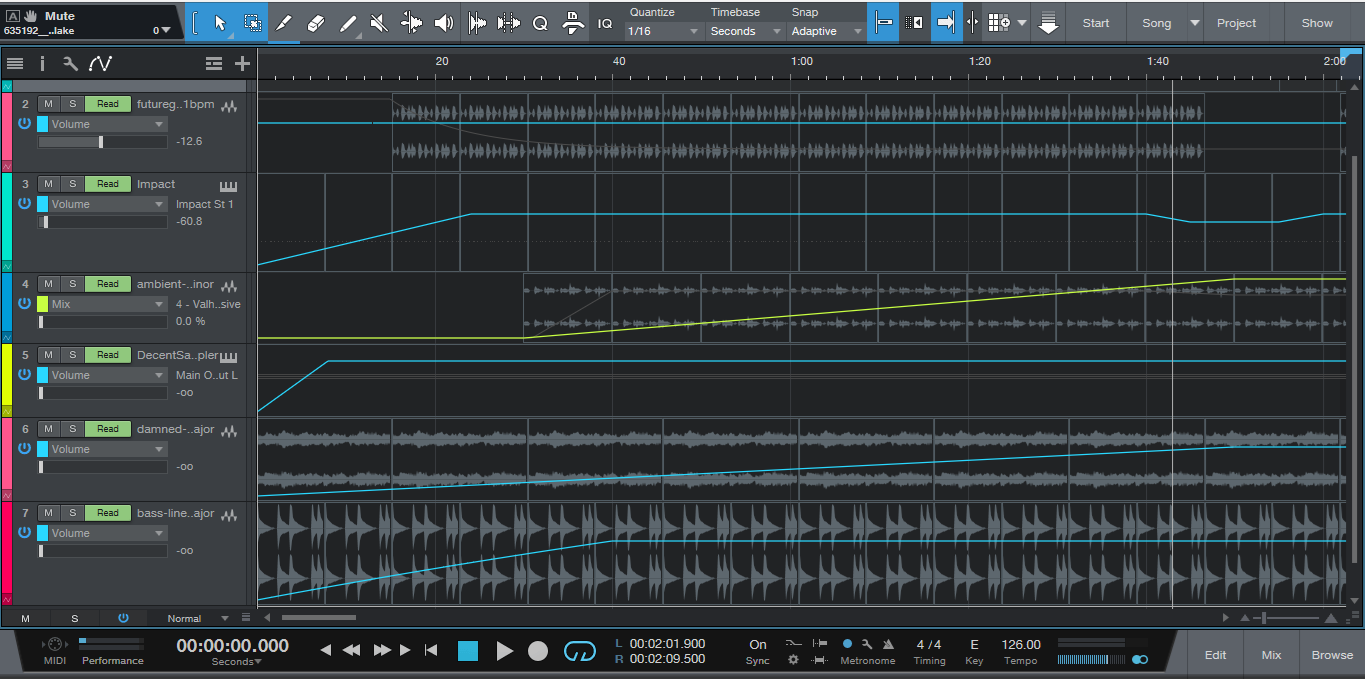
Task: Solo the Impact track
Action: [72, 184]
